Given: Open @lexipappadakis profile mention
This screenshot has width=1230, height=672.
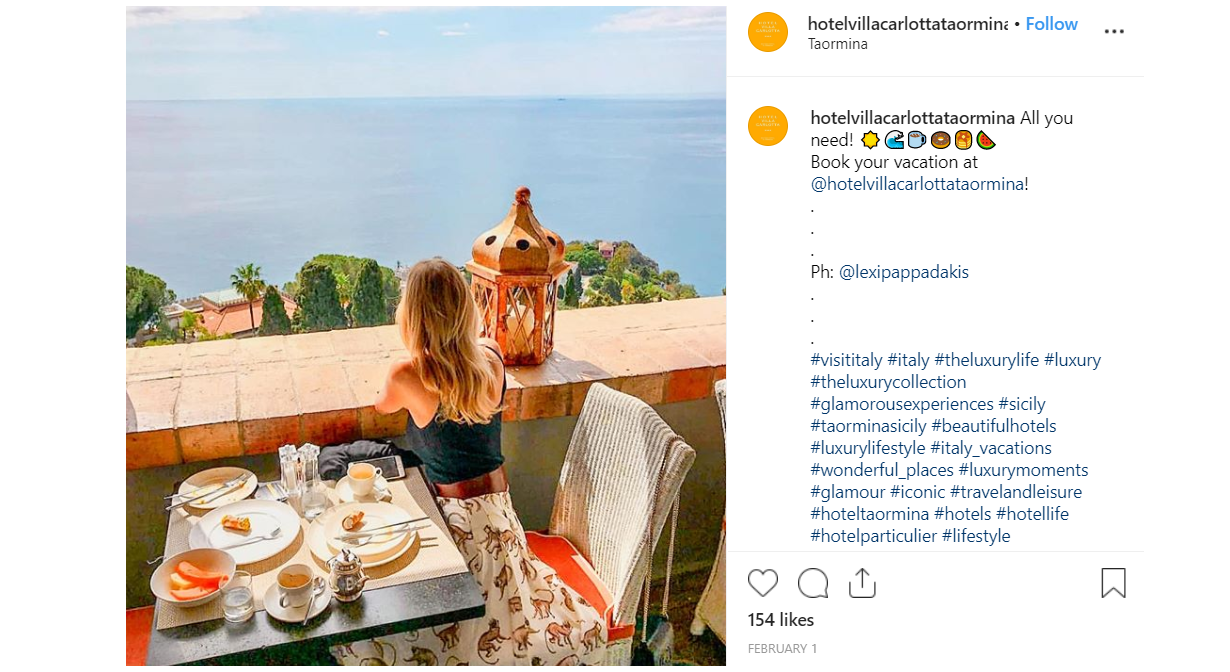Looking at the screenshot, I should point(904,272).
